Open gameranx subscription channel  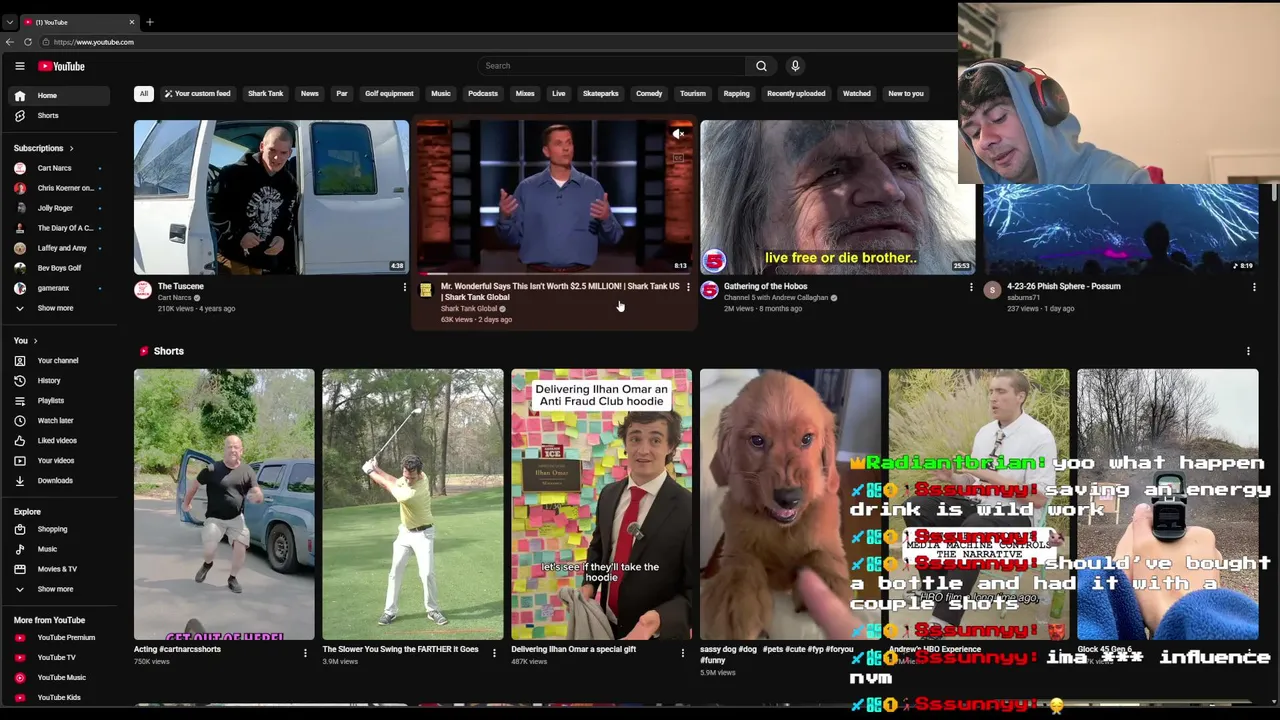(60, 288)
